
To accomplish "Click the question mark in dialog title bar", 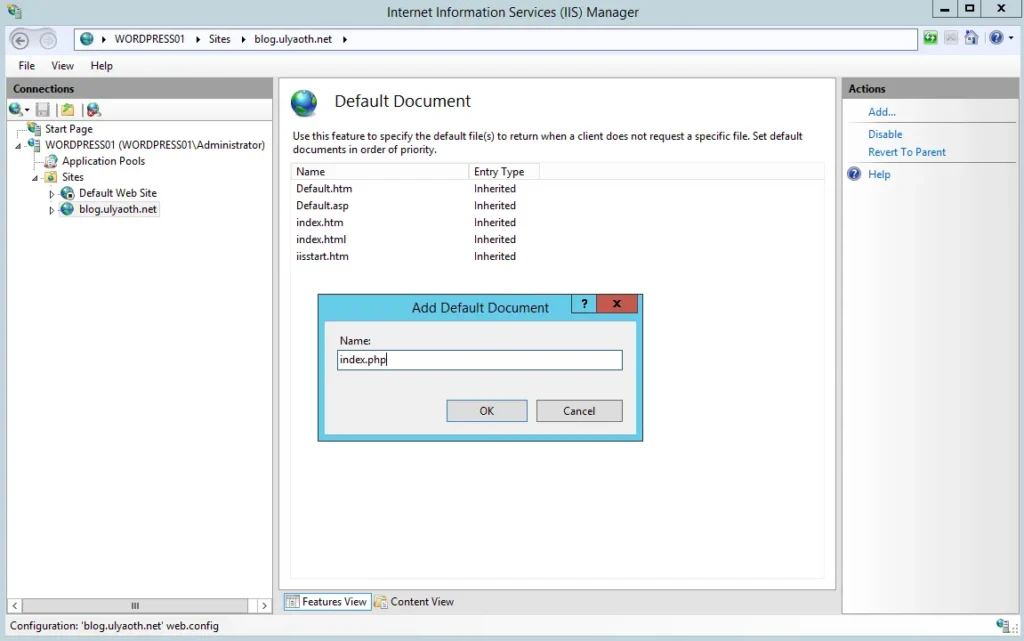I will point(584,305).
